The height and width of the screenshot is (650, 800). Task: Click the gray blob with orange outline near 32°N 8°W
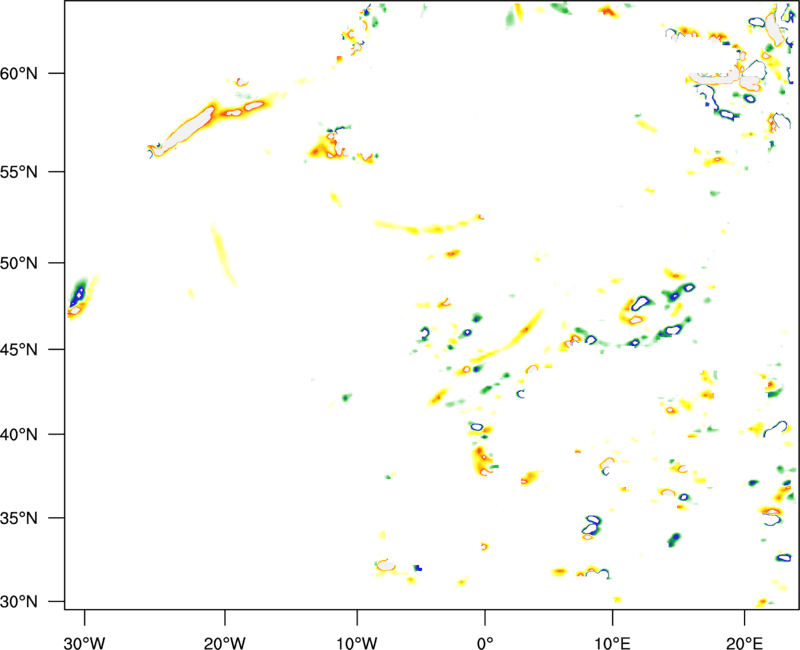tap(386, 565)
